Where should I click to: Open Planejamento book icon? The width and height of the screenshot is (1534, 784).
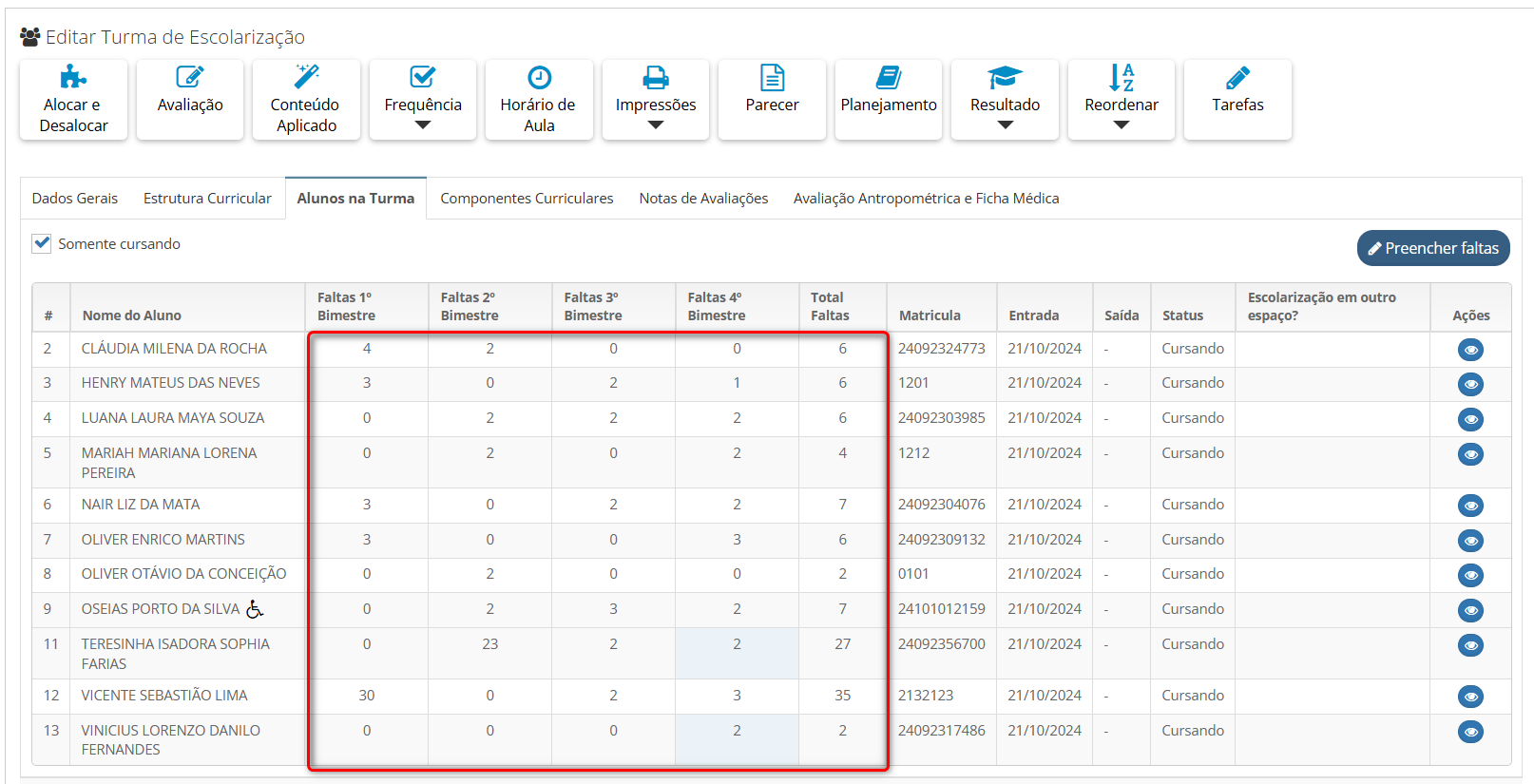(889, 78)
